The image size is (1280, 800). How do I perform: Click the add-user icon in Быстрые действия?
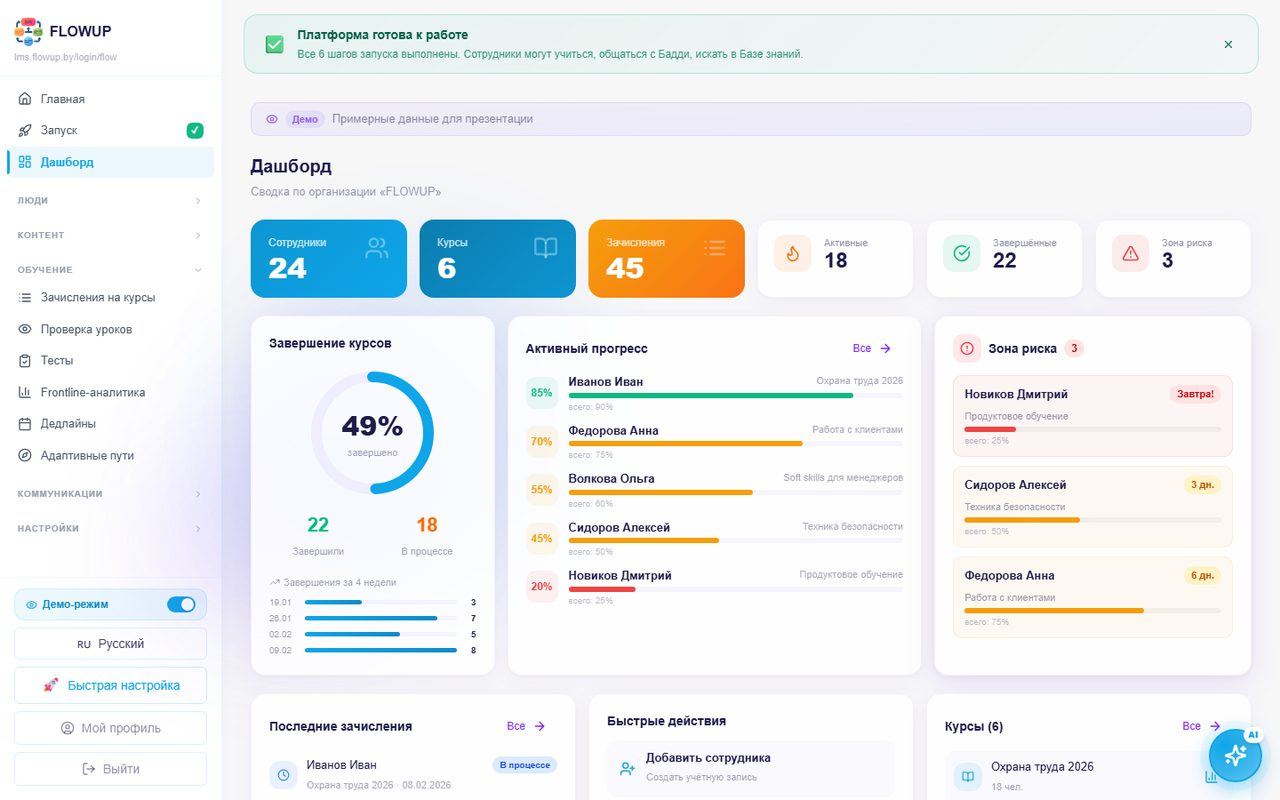pyautogui.click(x=627, y=768)
